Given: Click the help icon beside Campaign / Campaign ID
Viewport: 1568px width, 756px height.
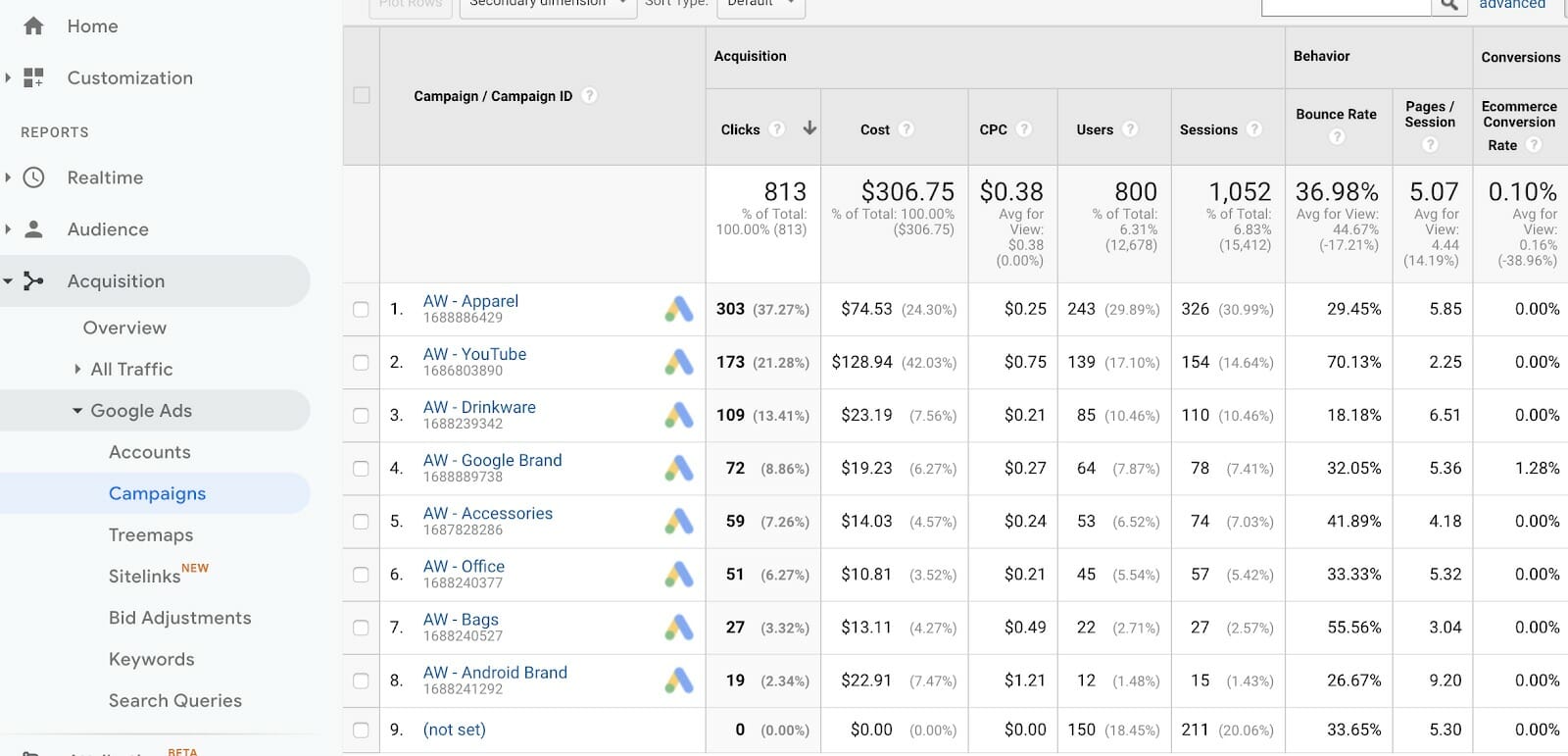Looking at the screenshot, I should [589, 95].
